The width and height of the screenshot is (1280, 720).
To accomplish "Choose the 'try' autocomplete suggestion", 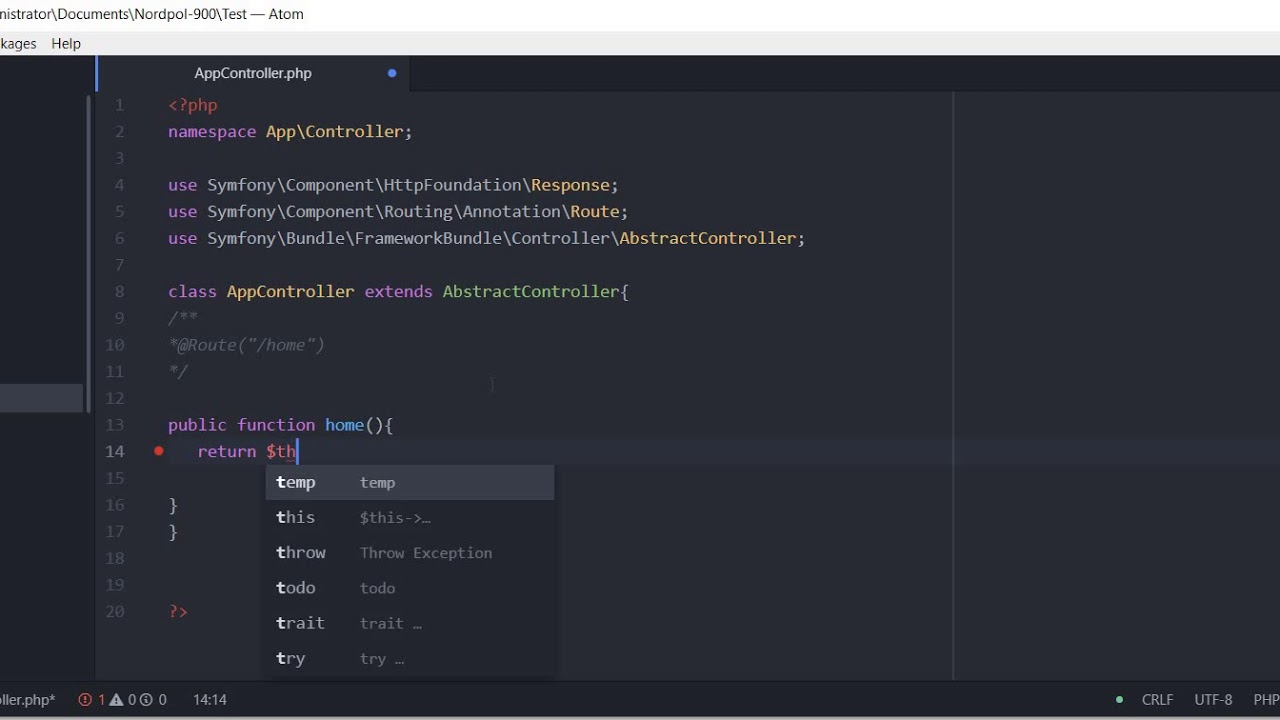I will [409, 658].
